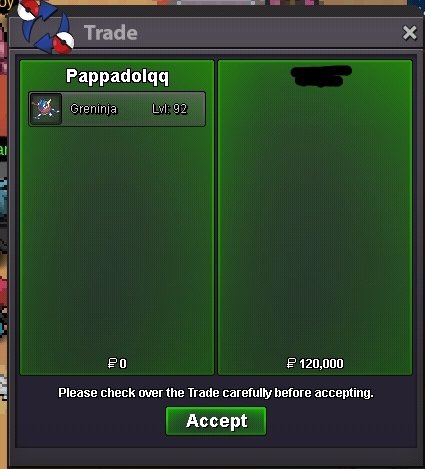The image size is (425, 469).
Task: Click empty area of Pappadolqq's panel
Action: 117,240
